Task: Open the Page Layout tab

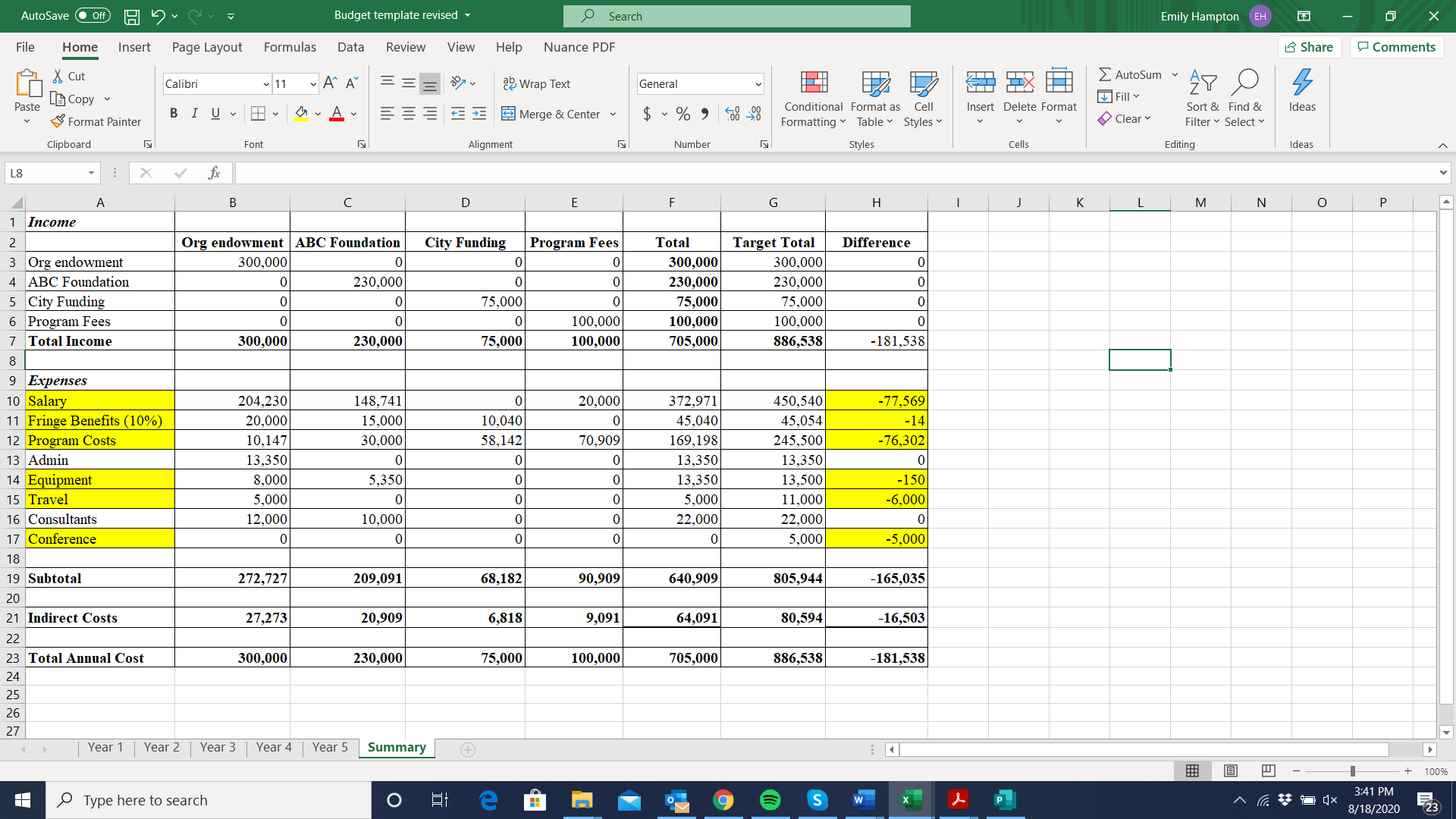Action: point(207,47)
